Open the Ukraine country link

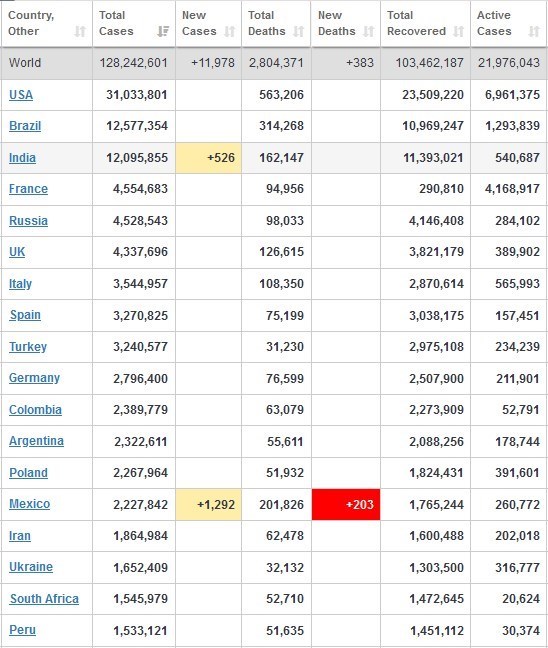[31, 567]
